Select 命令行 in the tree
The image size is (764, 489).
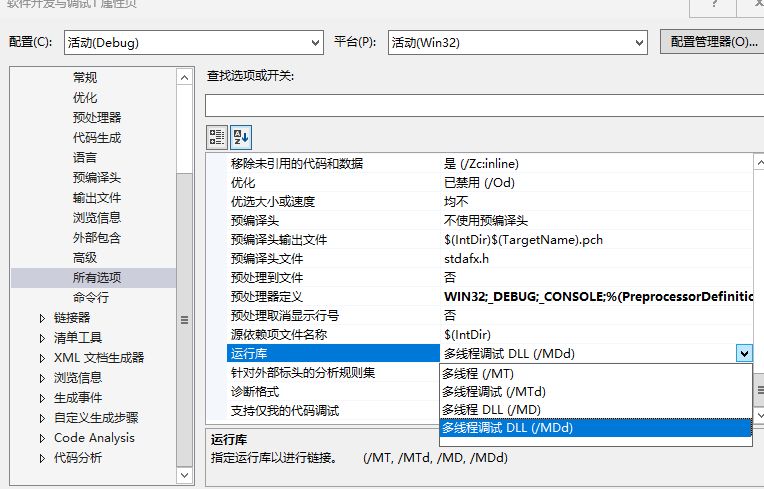90,297
